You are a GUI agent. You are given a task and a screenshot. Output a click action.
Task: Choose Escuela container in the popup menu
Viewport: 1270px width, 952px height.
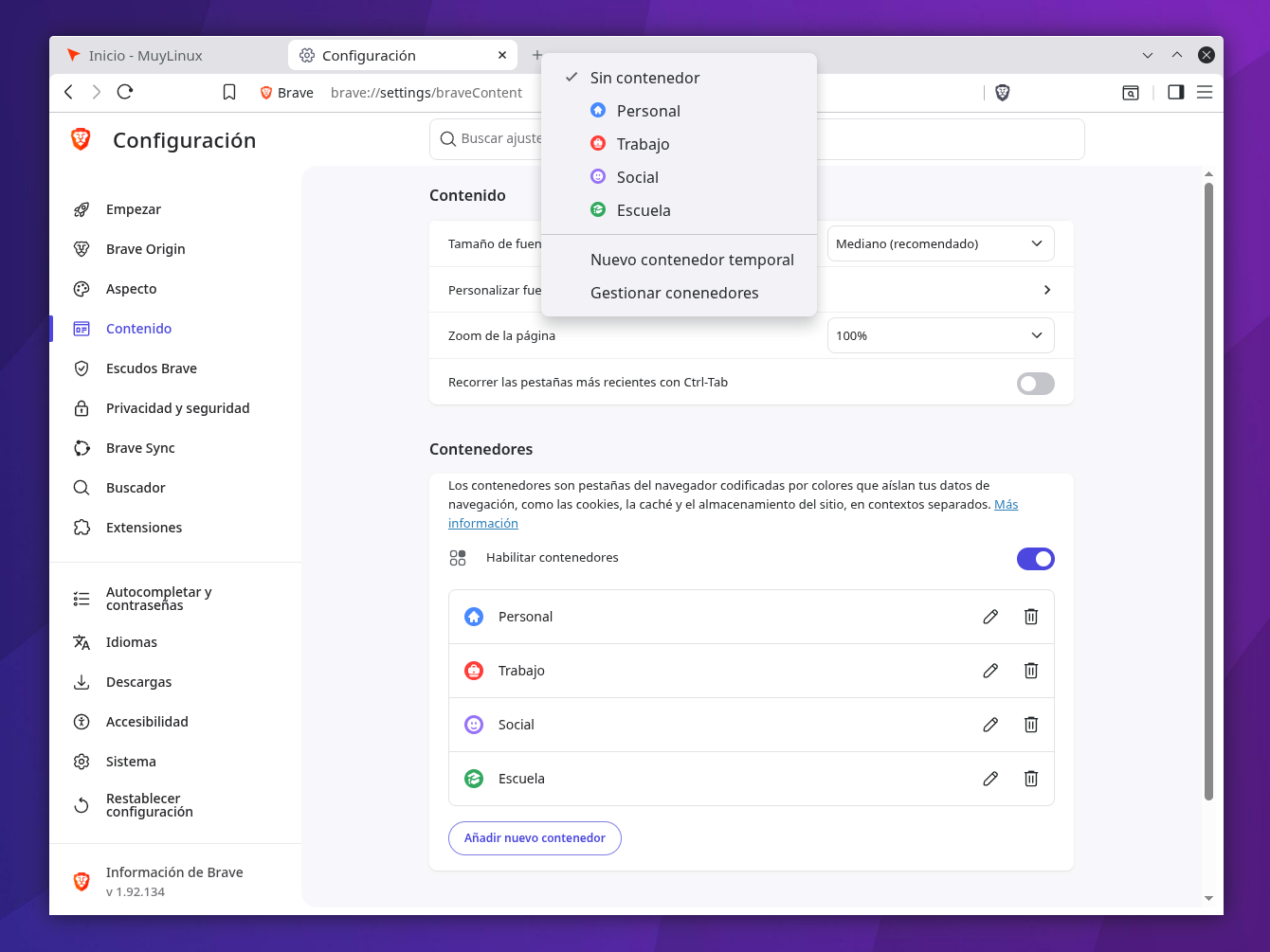tap(679, 210)
